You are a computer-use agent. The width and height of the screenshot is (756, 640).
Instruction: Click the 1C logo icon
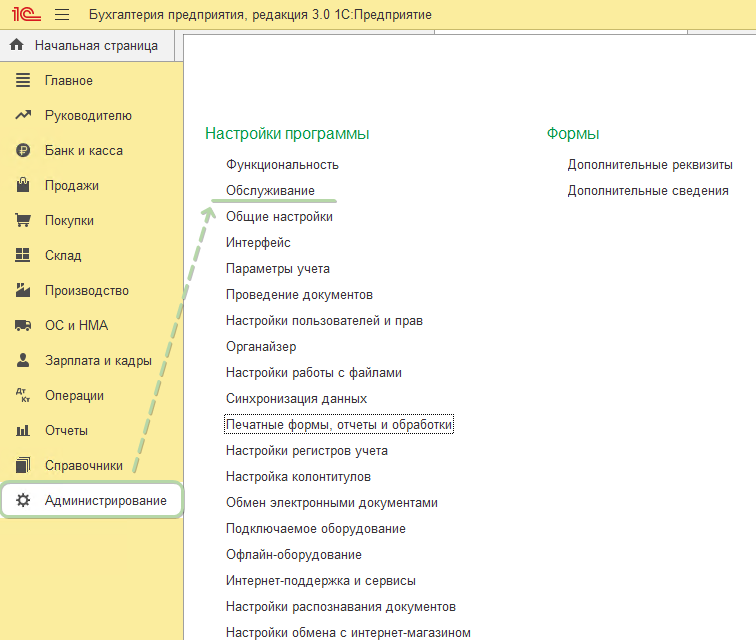tap(26, 14)
